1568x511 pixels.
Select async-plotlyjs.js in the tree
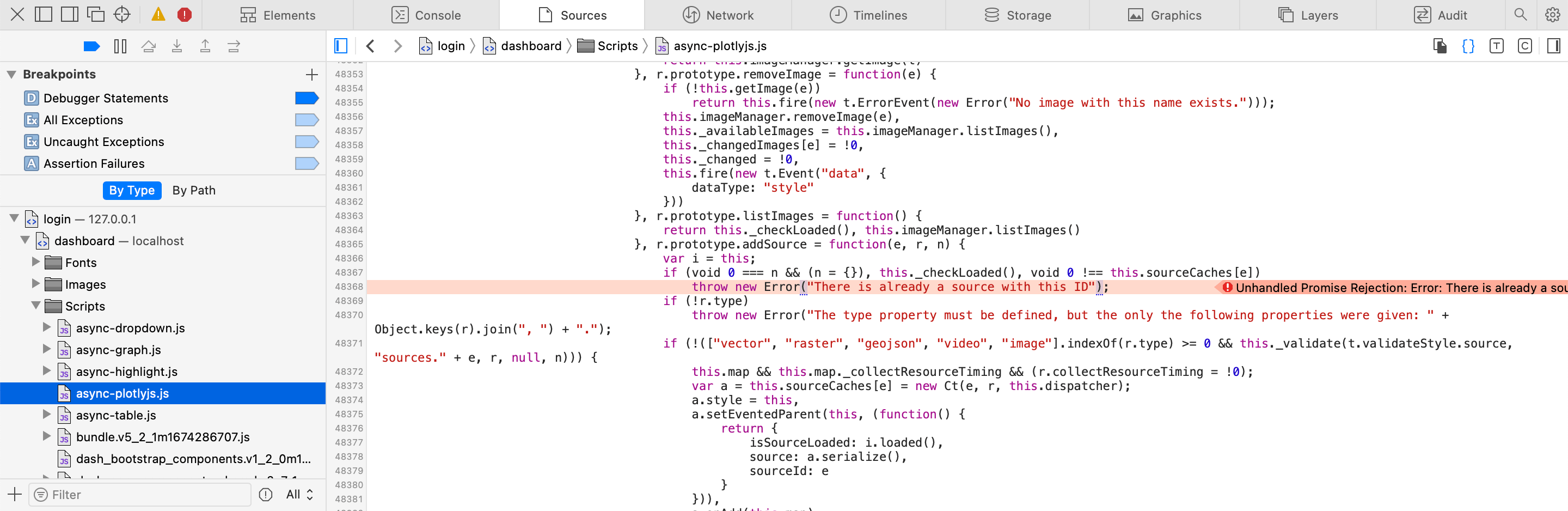click(x=163, y=393)
